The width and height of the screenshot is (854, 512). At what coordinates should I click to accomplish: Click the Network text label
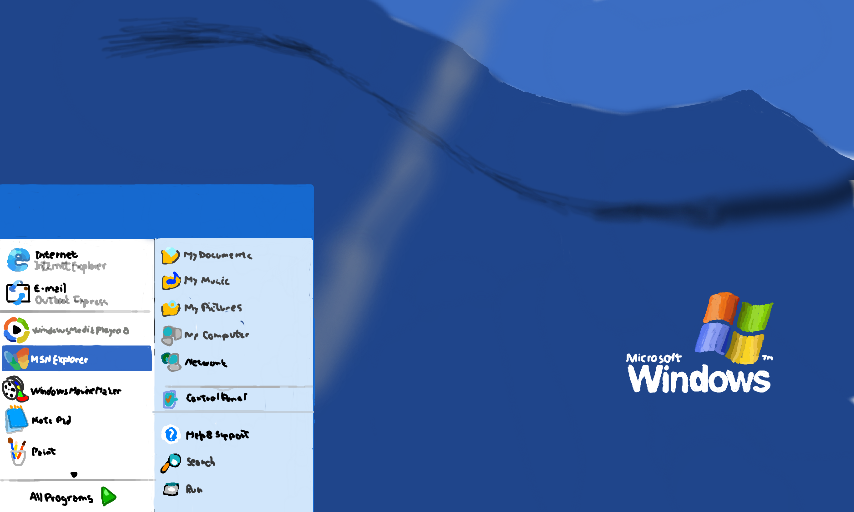pyautogui.click(x=205, y=362)
